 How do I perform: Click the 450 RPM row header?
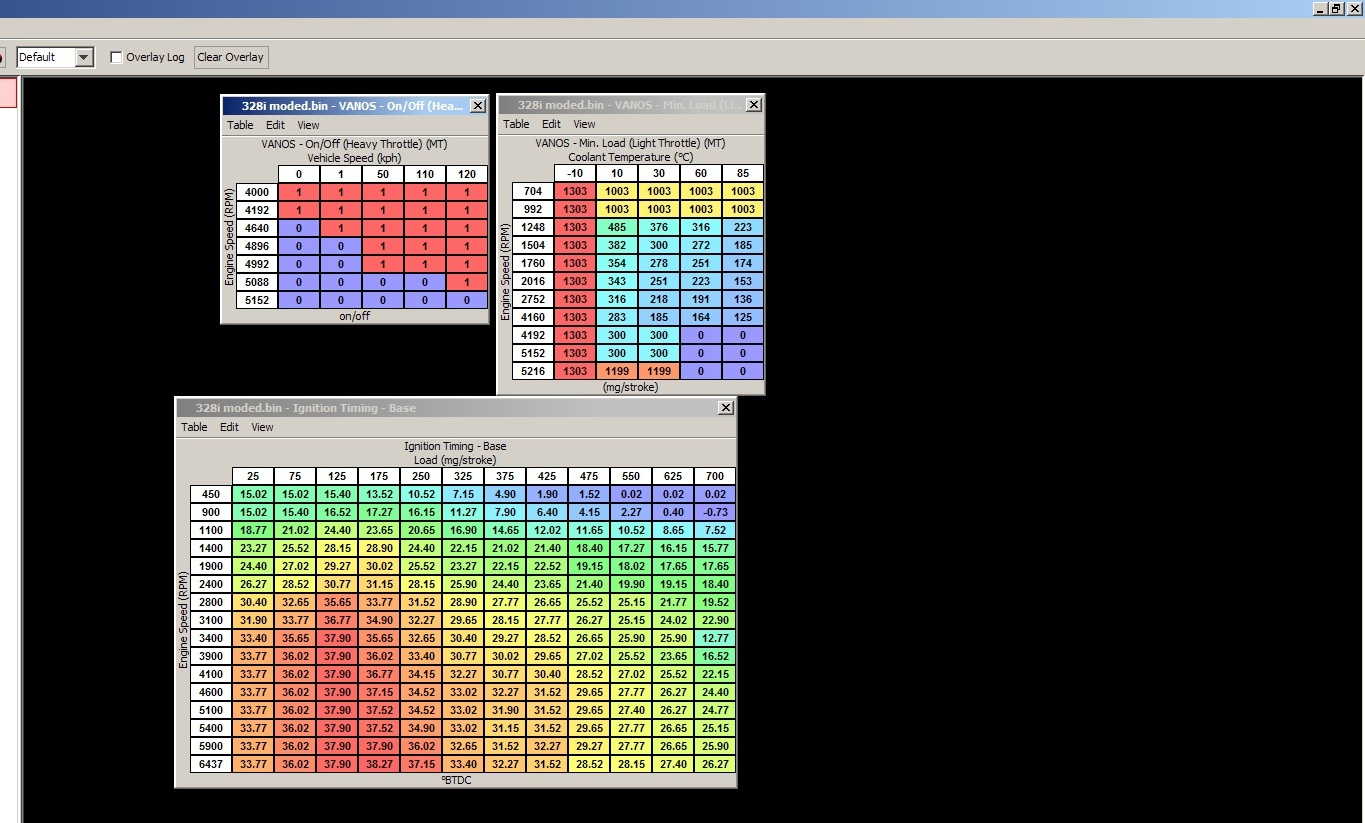point(211,494)
